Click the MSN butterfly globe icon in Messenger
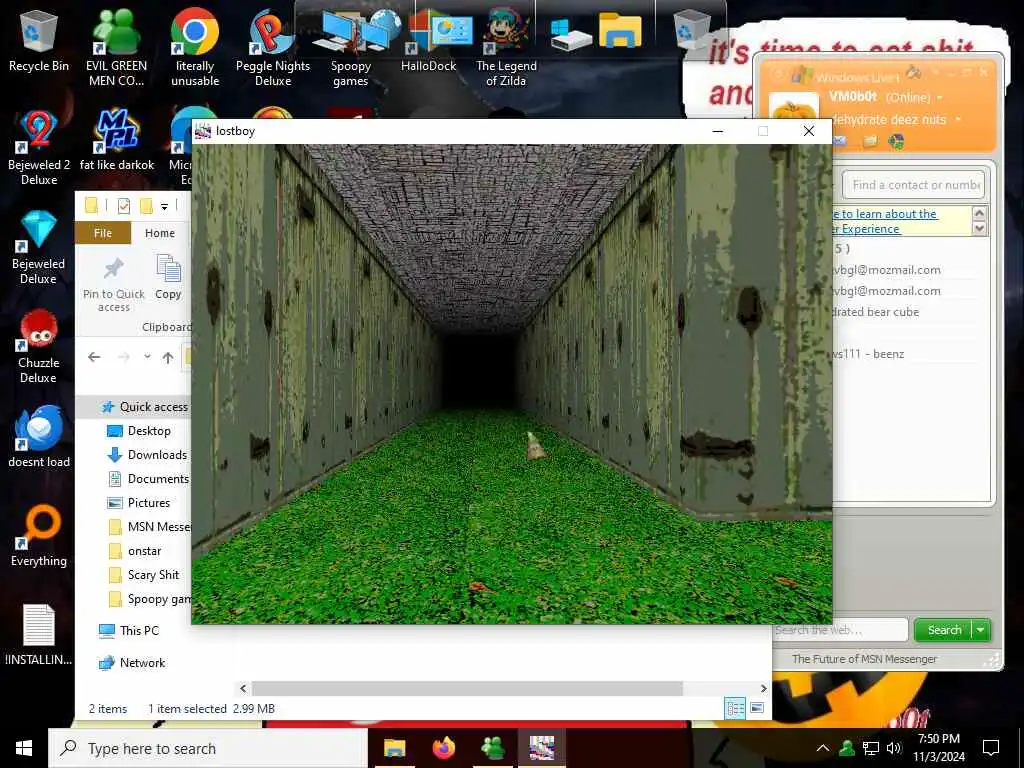 [x=896, y=141]
